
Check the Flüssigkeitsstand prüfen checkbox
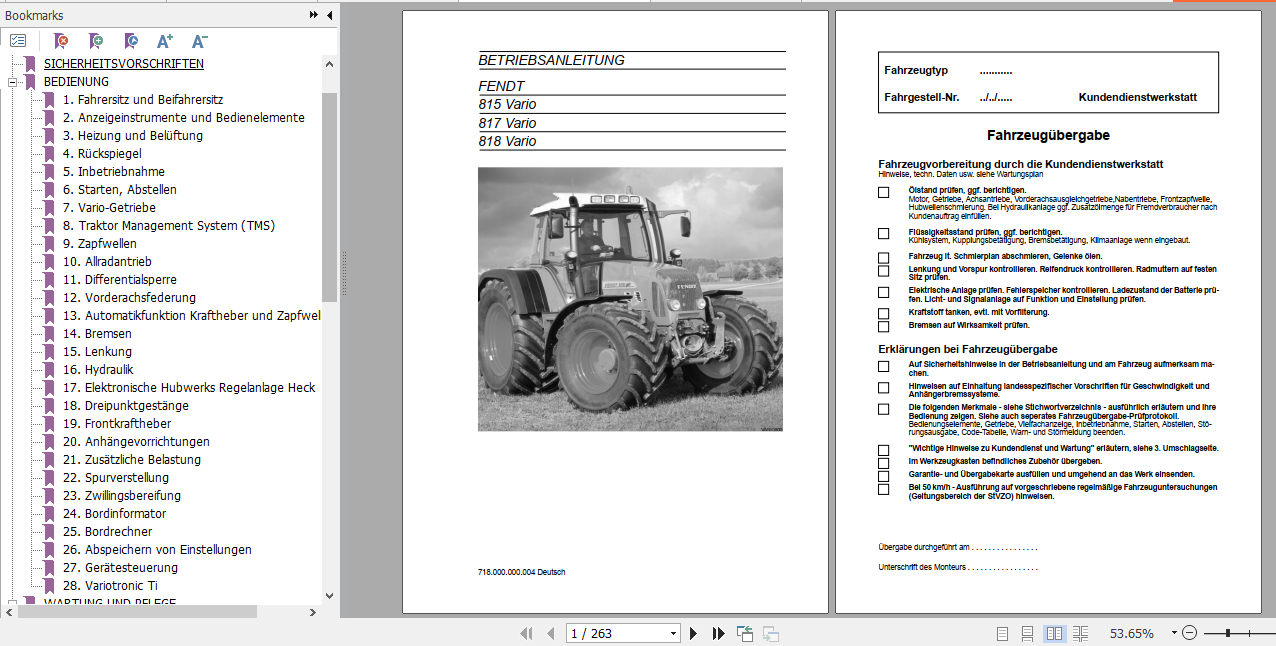coord(883,233)
